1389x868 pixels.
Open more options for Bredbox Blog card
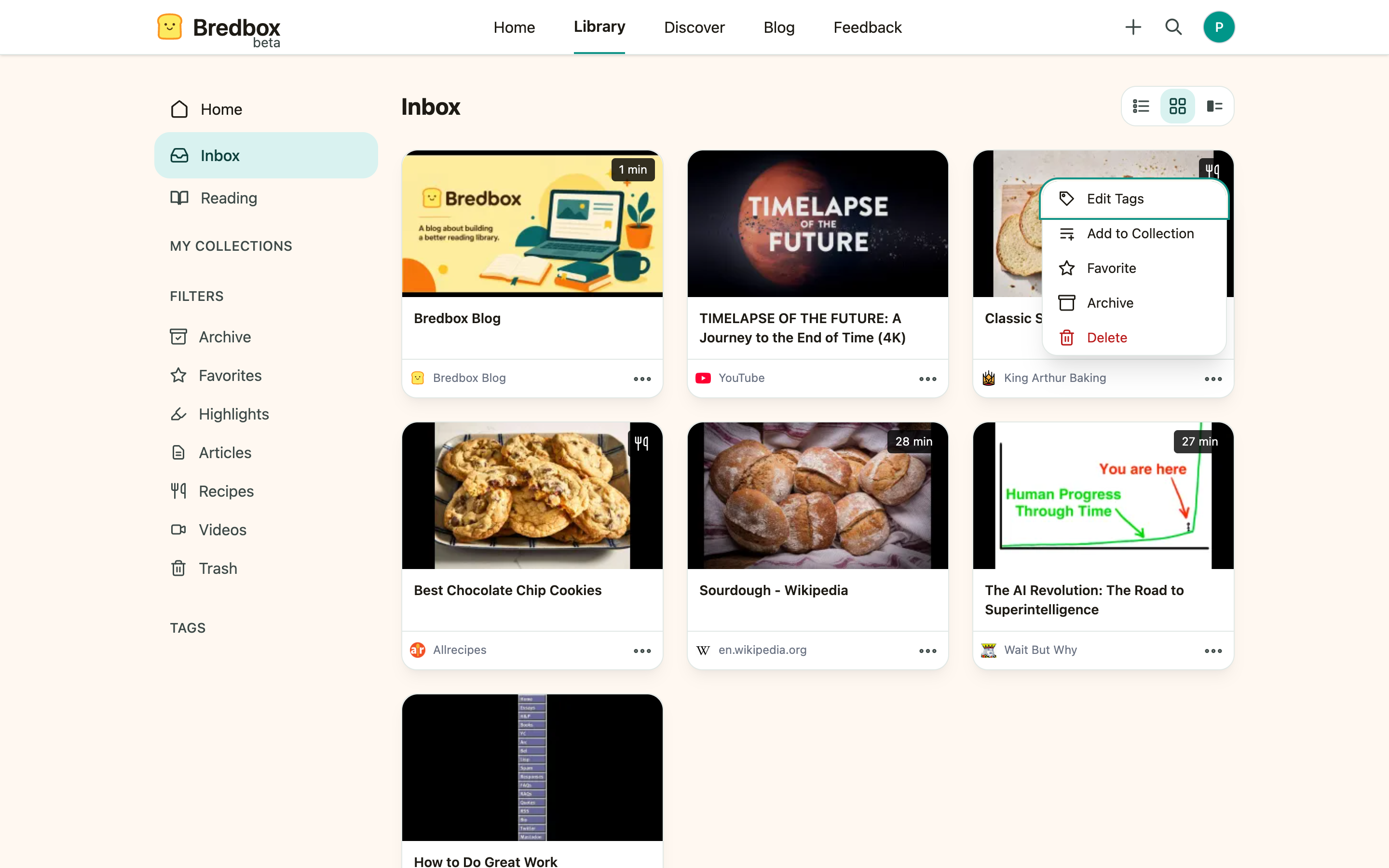pos(642,379)
